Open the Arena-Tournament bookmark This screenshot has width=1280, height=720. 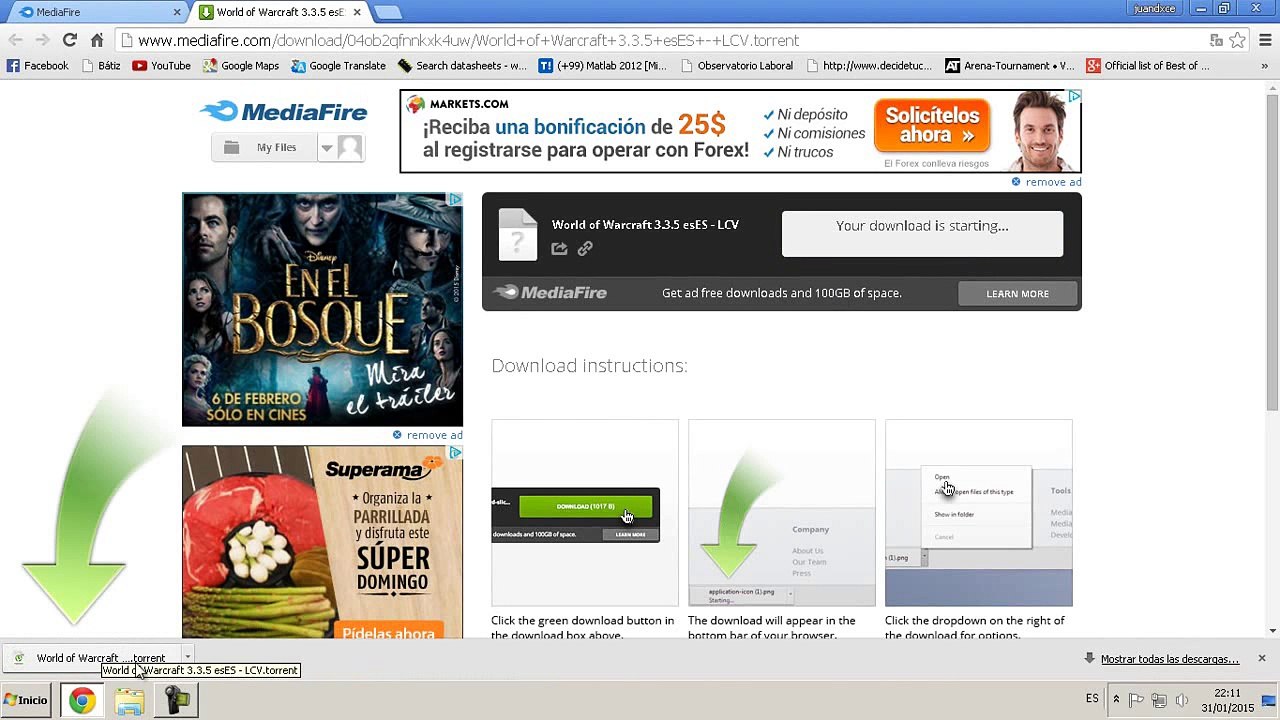[x=1010, y=66]
